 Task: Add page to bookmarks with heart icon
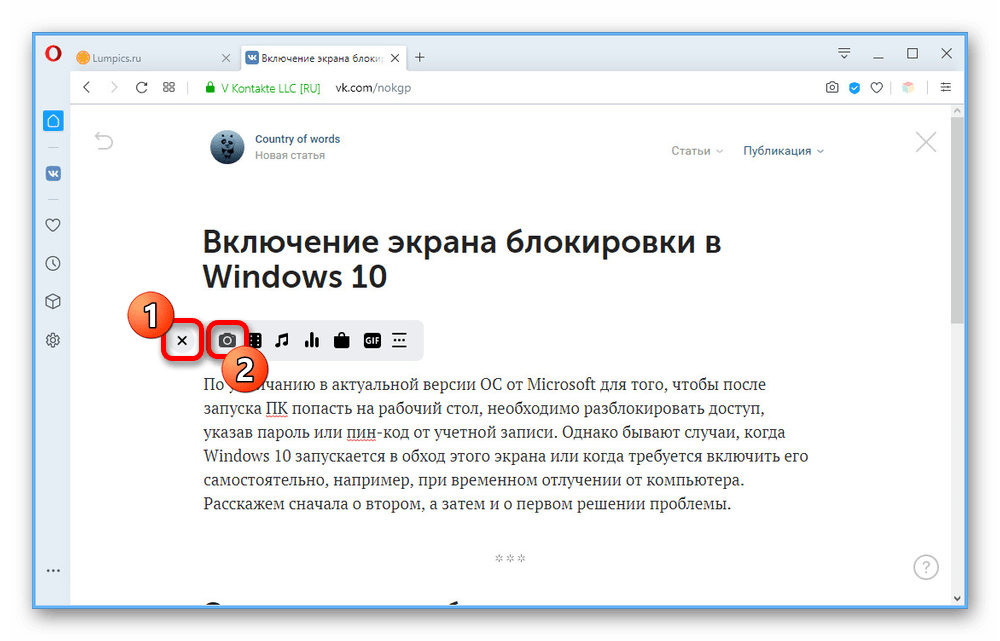pos(877,88)
